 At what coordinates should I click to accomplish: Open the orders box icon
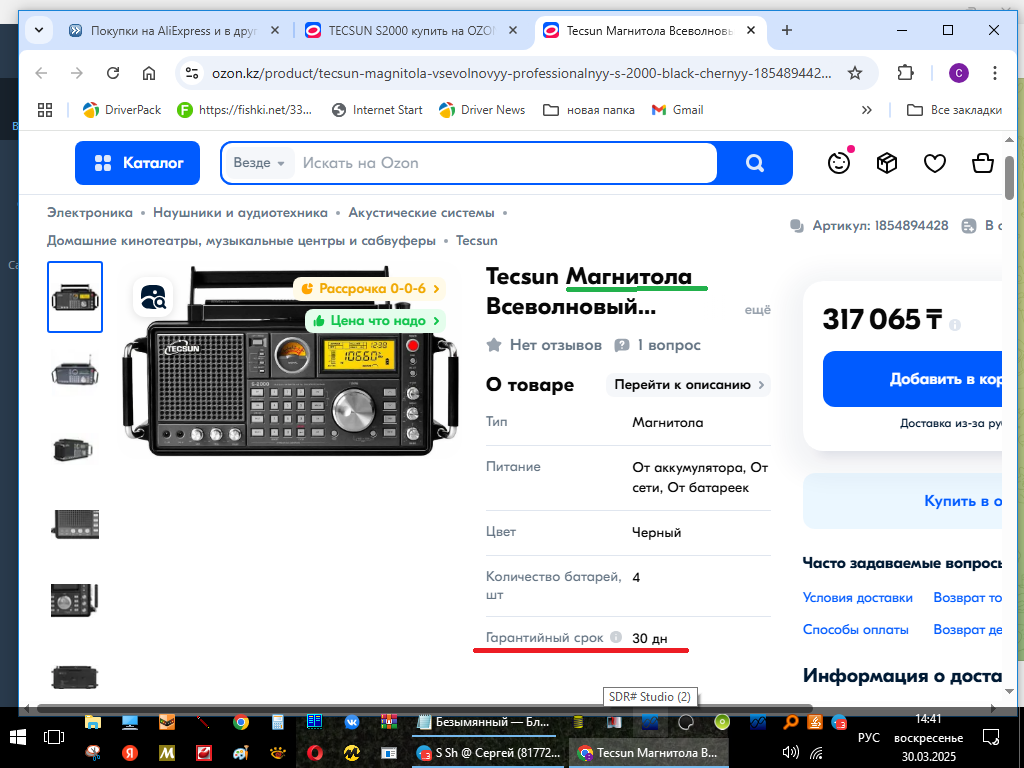coord(887,163)
